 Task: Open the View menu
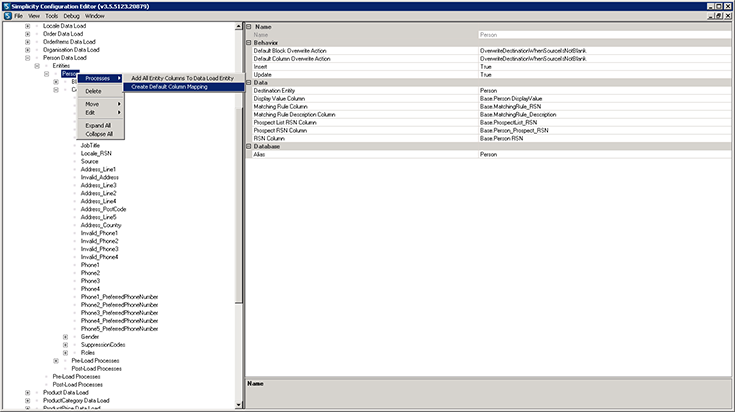click(34, 16)
